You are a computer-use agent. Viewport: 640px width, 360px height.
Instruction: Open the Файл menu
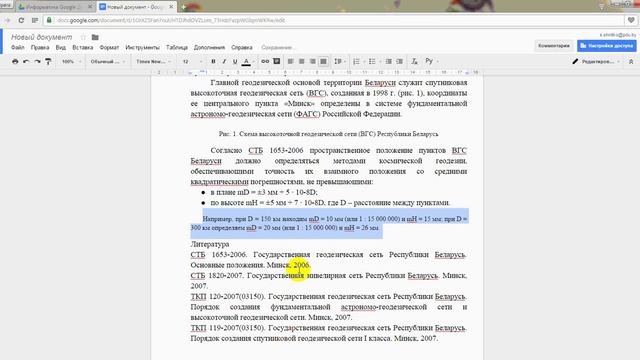click(18, 48)
